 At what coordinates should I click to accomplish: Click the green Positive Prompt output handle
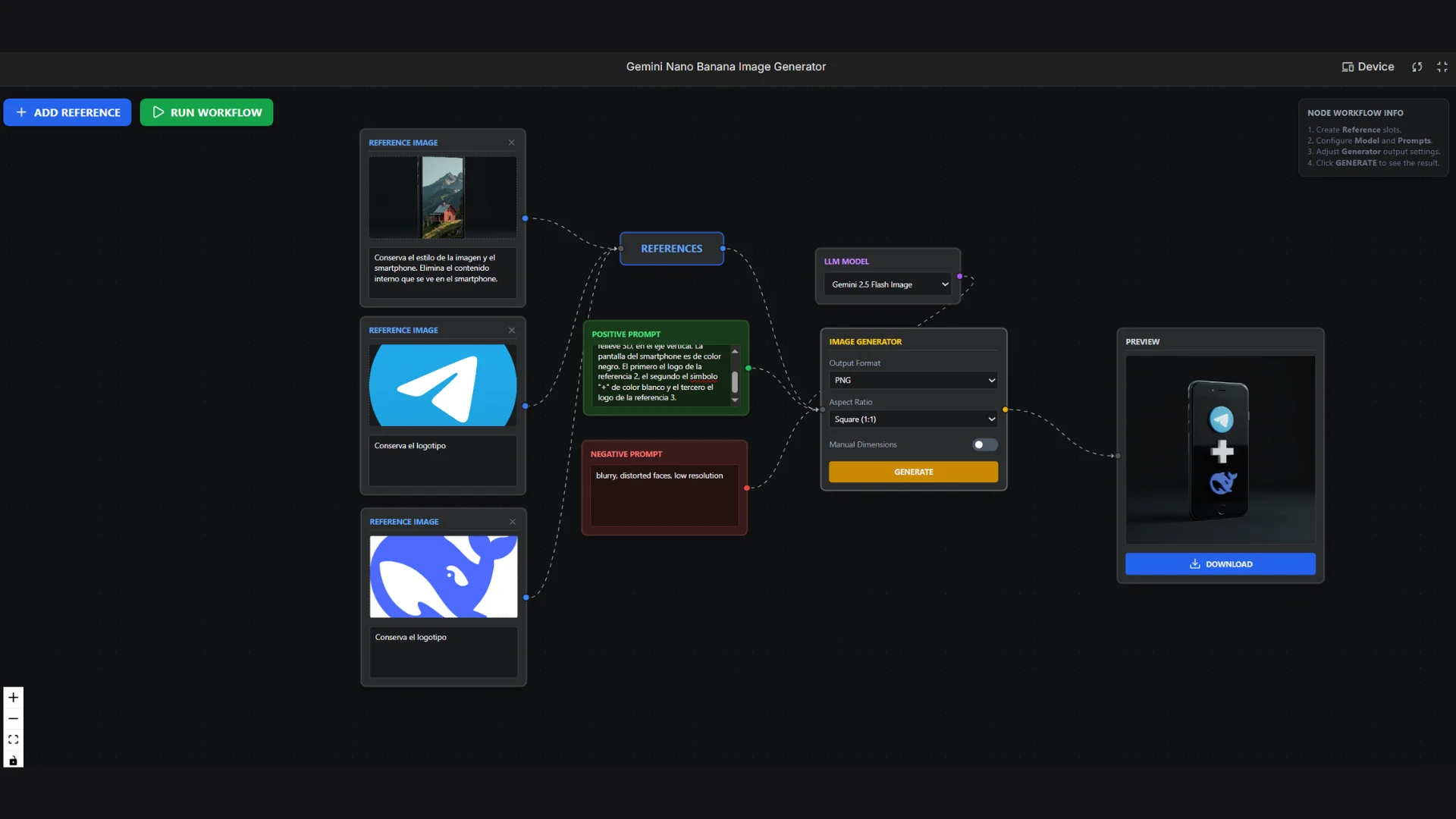click(x=748, y=369)
